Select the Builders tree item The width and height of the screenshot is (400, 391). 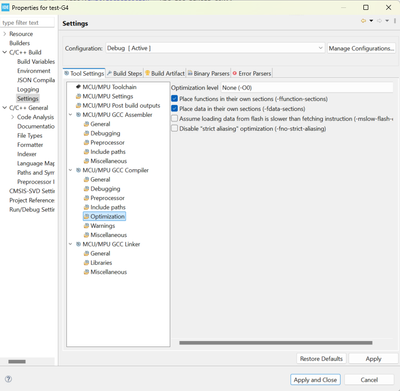20,43
